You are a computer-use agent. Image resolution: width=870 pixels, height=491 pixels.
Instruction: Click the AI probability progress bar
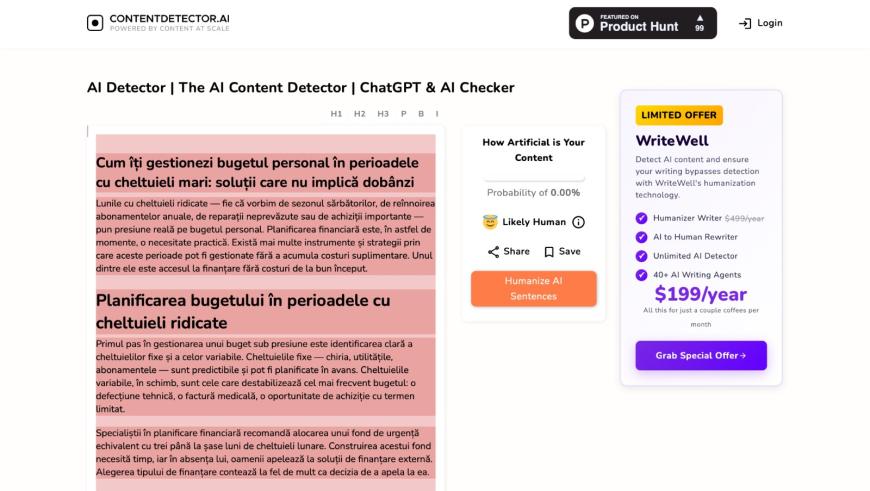[533, 179]
